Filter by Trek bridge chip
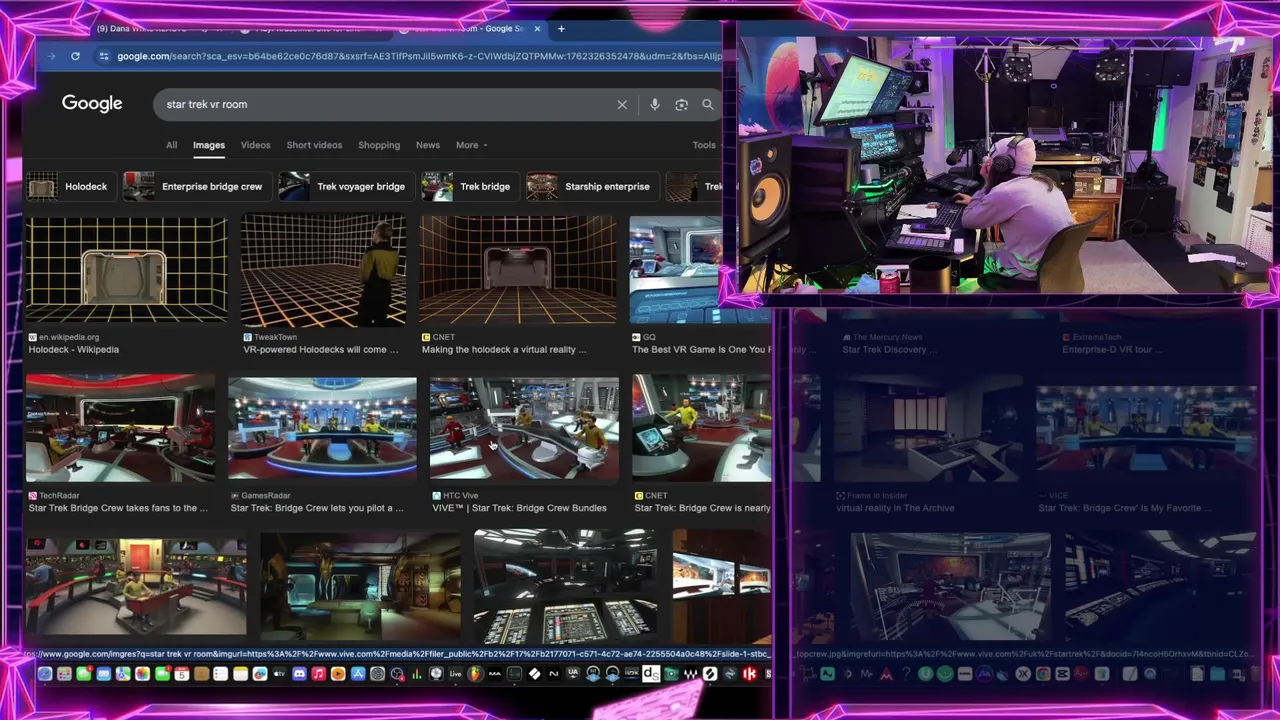Screen dimensions: 1280x720 [x=469, y=186]
